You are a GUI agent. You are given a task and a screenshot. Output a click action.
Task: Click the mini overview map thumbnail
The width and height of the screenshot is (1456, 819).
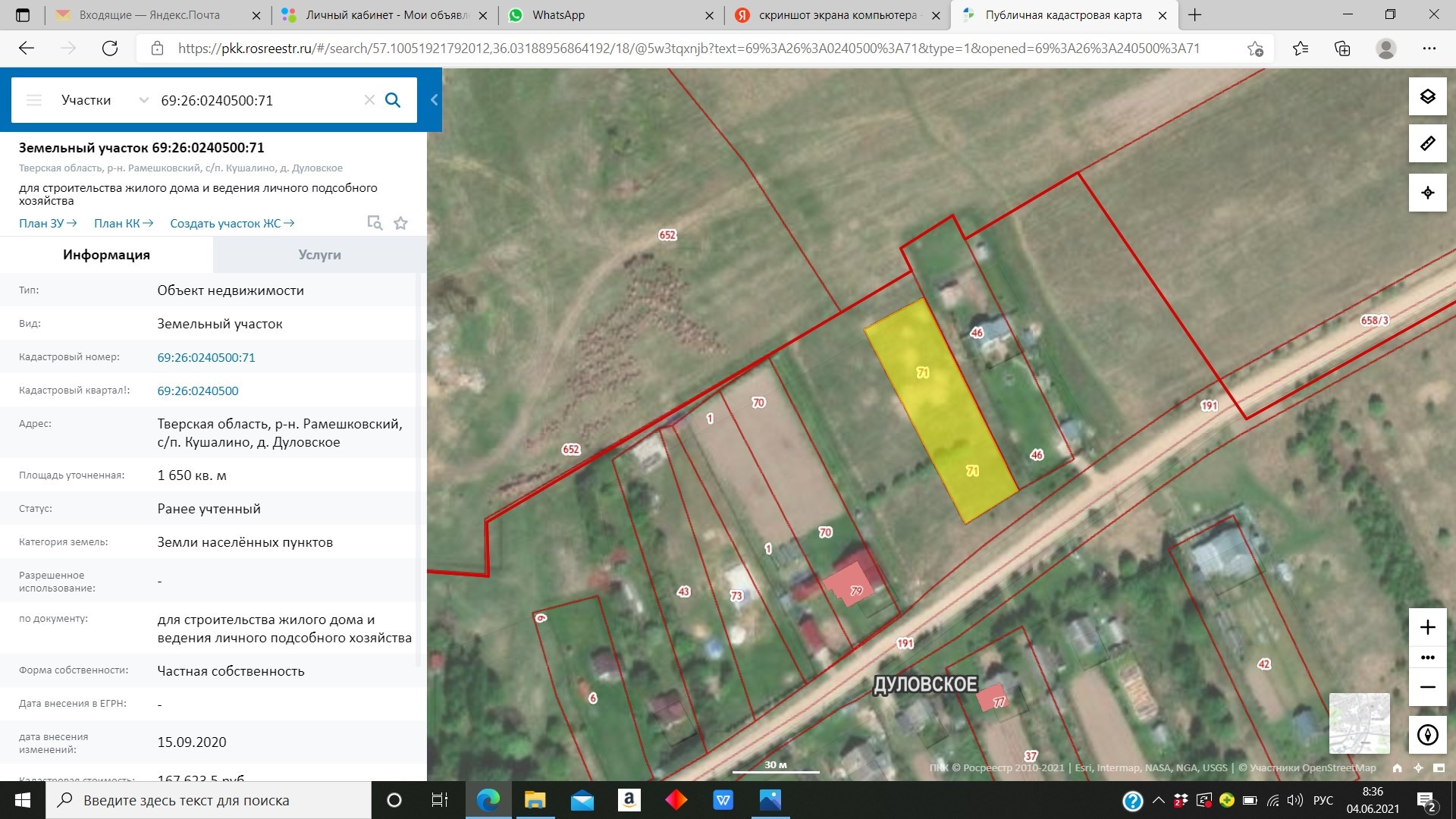point(1360,723)
